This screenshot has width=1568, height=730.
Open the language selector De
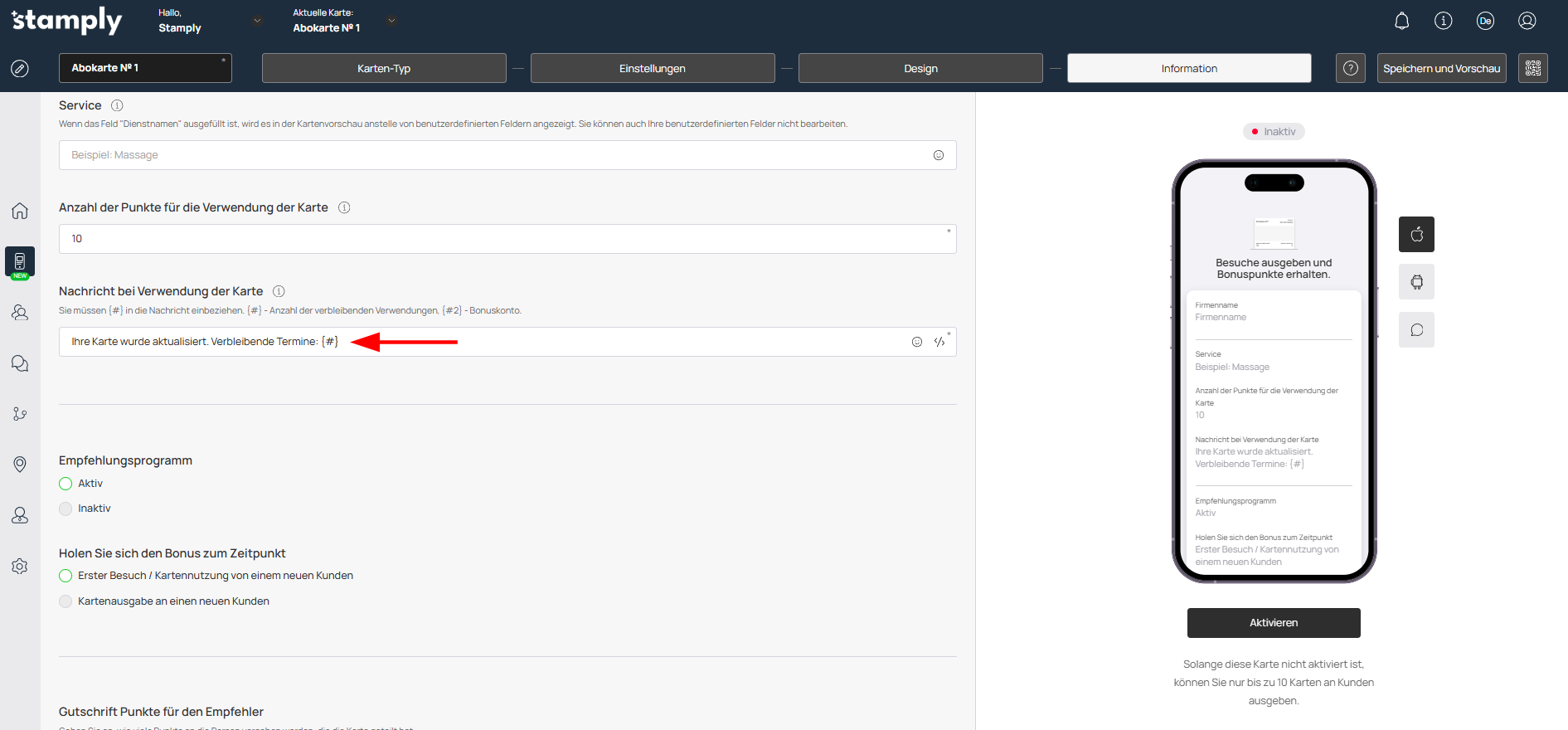click(x=1485, y=21)
